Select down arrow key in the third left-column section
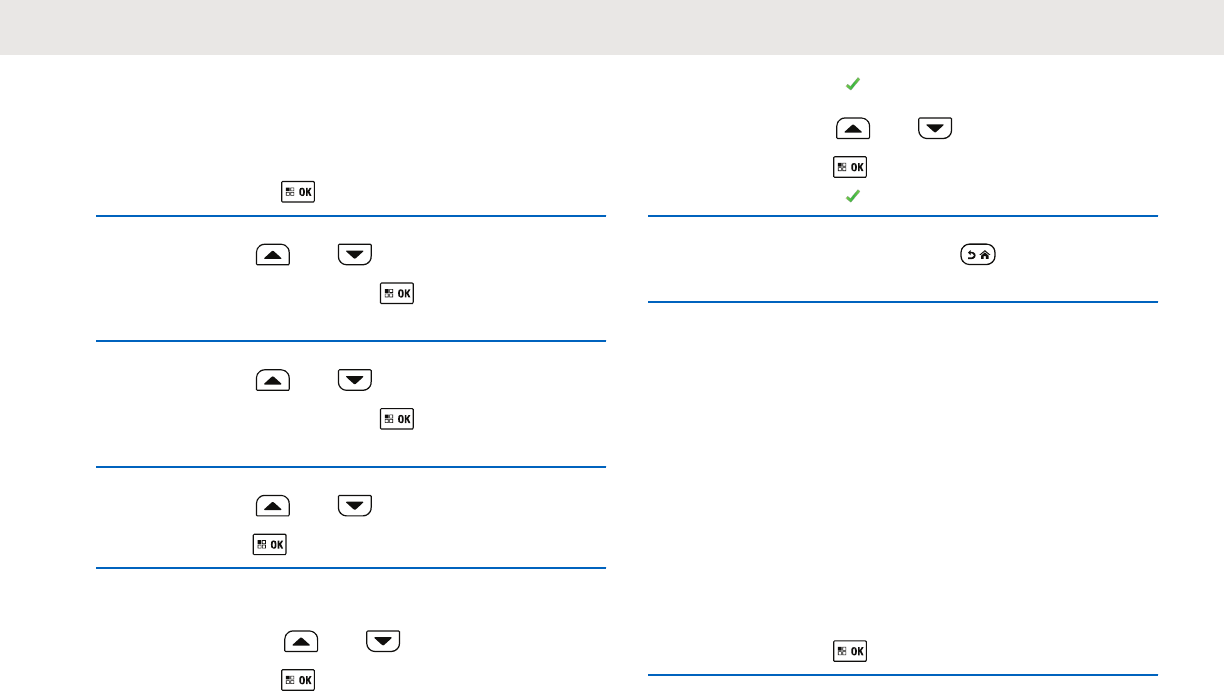Image resolution: width=1224 pixels, height=691 pixels. [355, 380]
